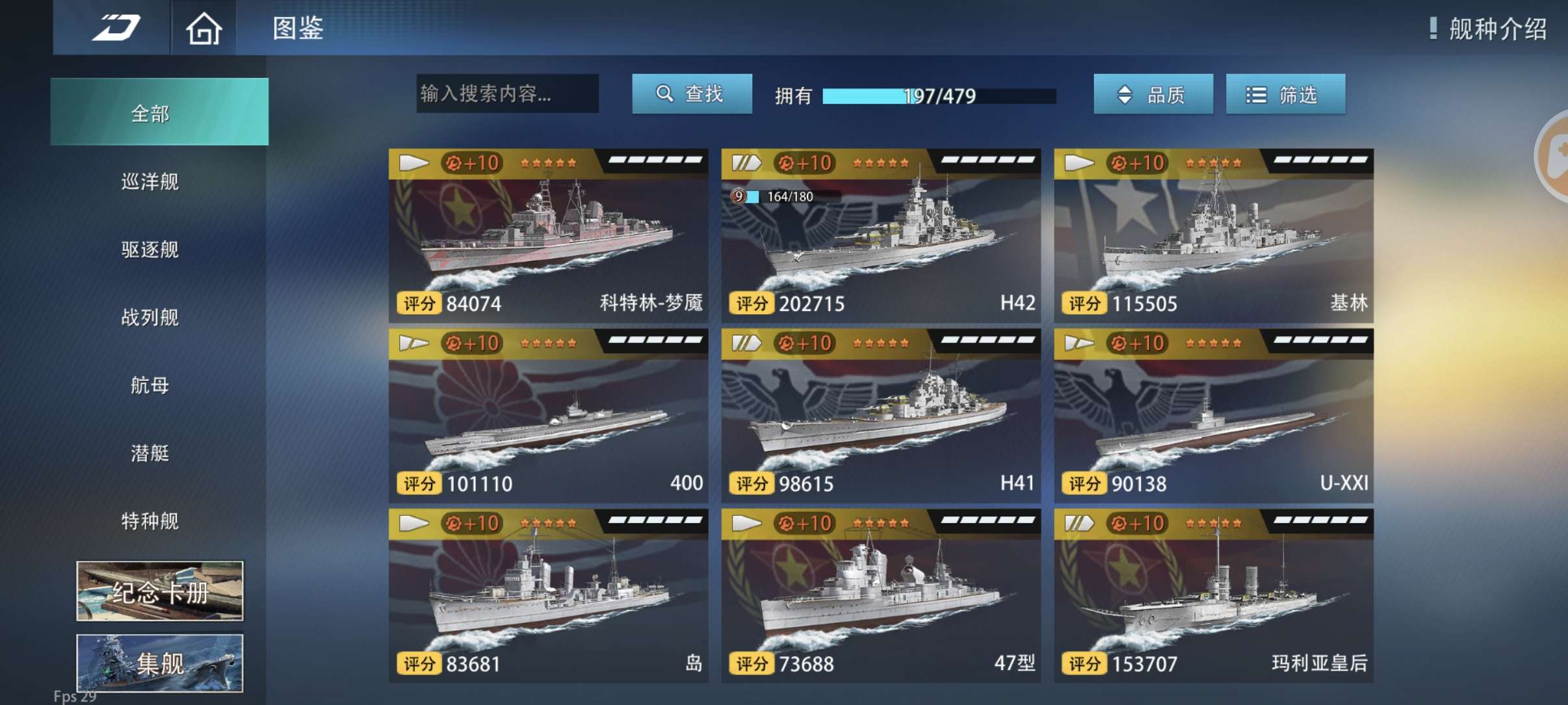The image size is (1568, 705).
Task: Click the magnifier search 查找 button
Action: 692,94
